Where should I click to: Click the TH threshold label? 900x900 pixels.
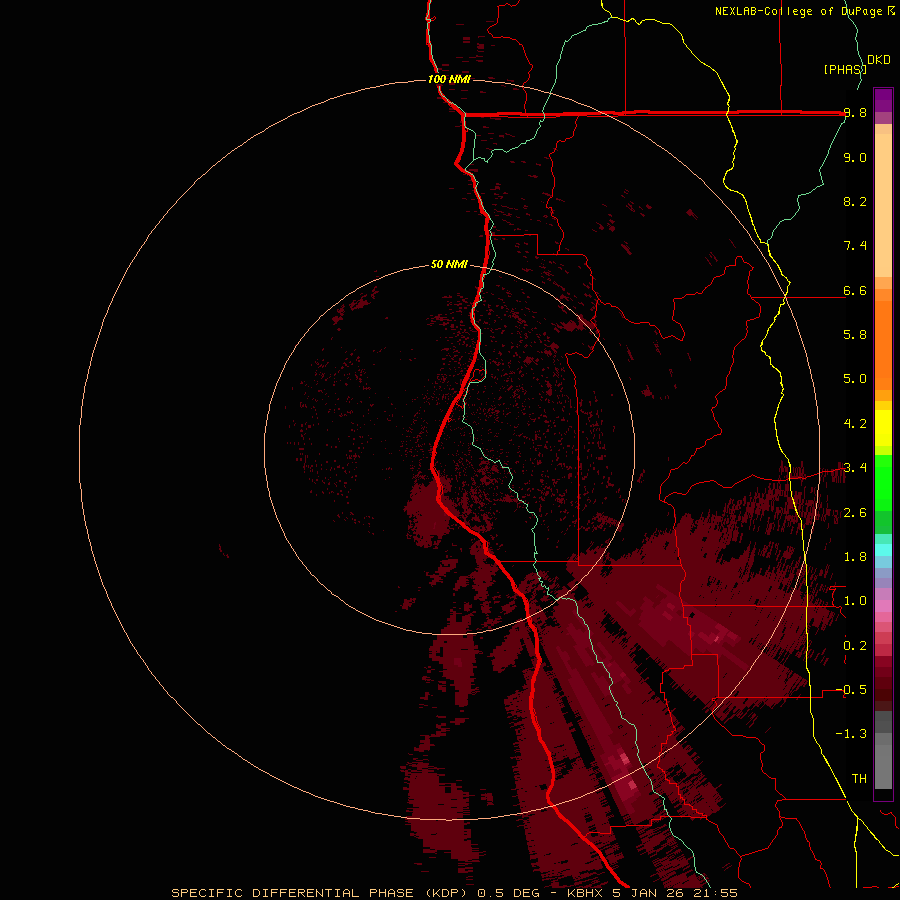[x=859, y=779]
